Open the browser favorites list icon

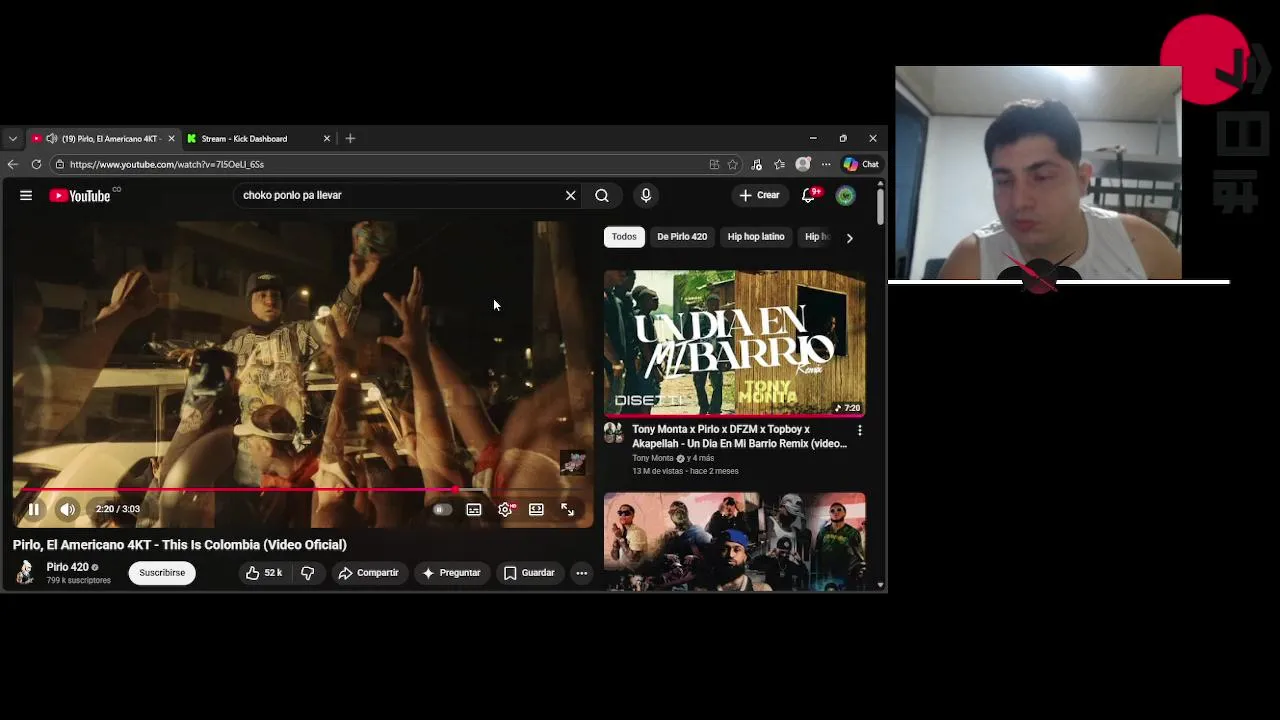click(779, 164)
